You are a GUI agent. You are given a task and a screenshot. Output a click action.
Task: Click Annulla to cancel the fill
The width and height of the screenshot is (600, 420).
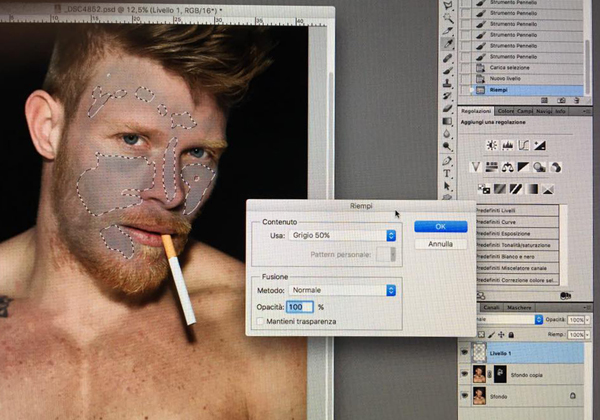440,244
